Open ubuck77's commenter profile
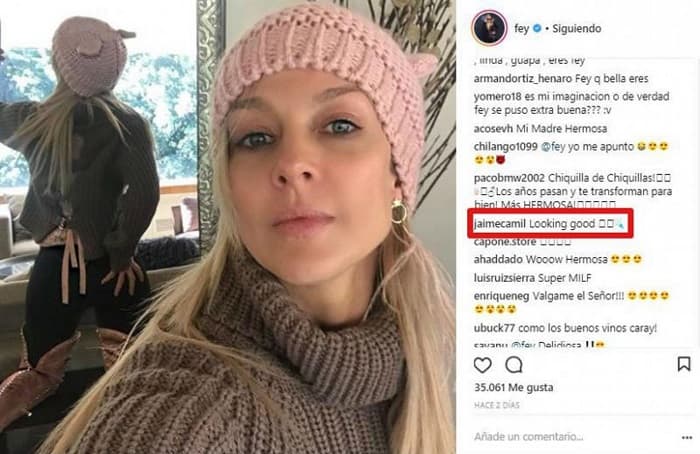The height and width of the screenshot is (454, 700). (x=494, y=328)
